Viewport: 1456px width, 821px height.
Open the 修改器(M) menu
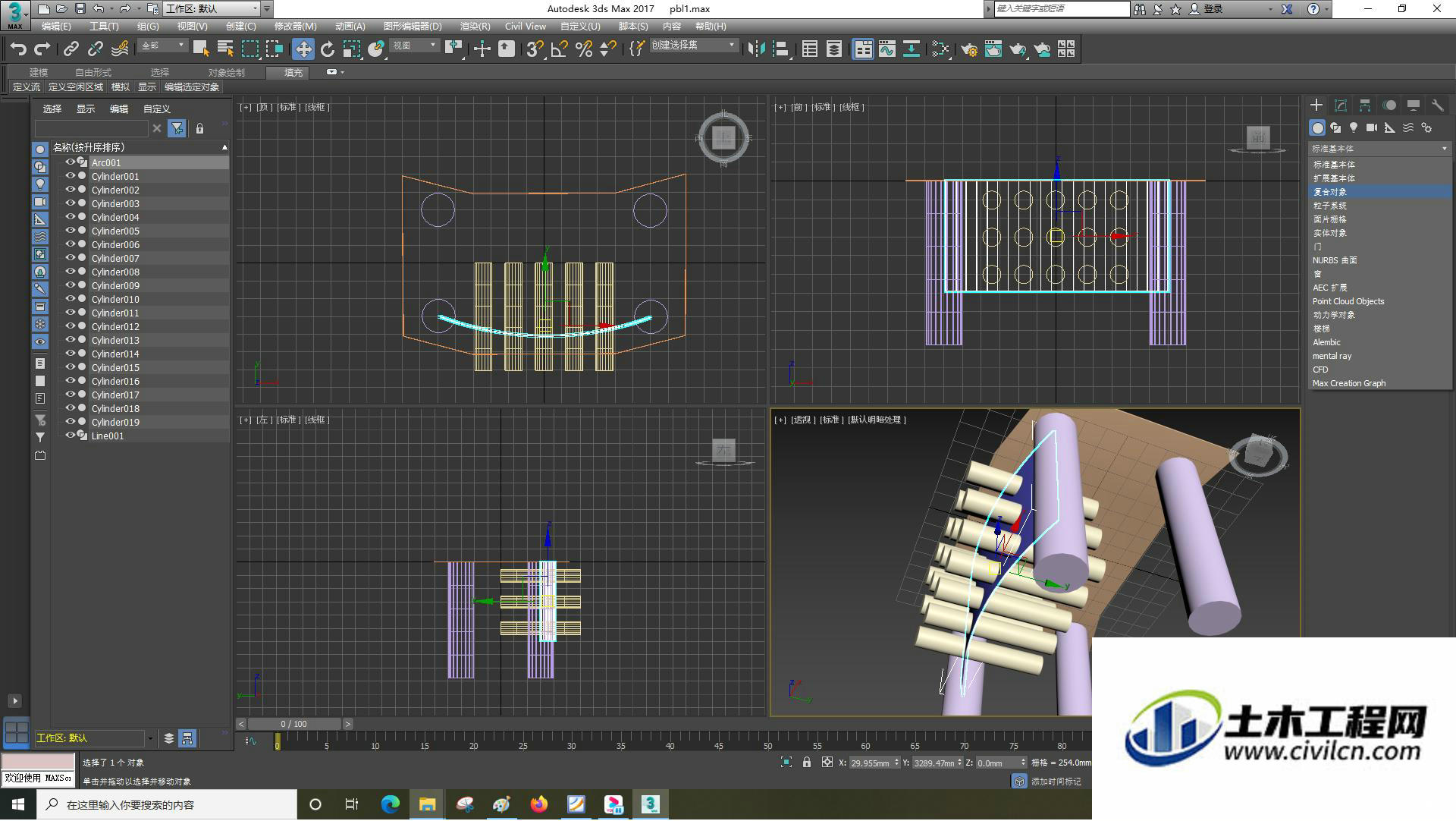click(296, 26)
